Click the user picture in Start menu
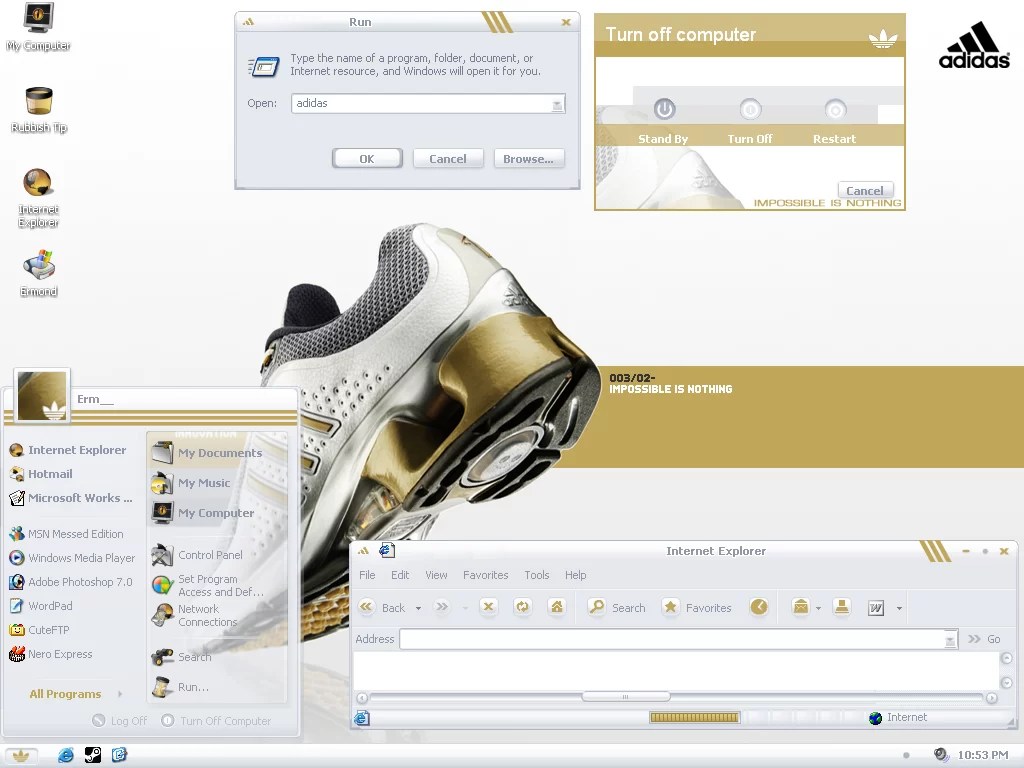 pyautogui.click(x=42, y=396)
